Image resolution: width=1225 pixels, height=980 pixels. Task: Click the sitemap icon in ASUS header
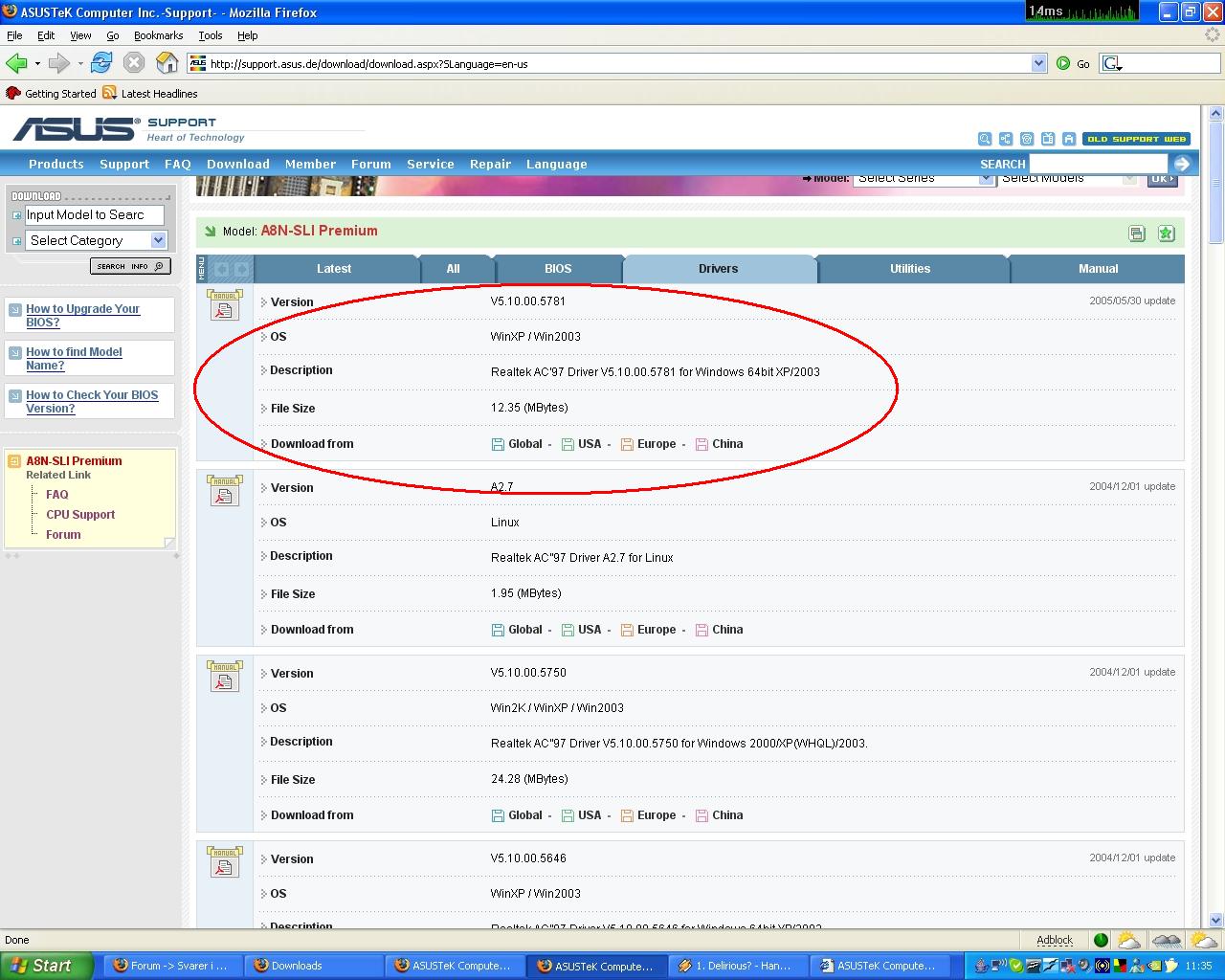1006,139
